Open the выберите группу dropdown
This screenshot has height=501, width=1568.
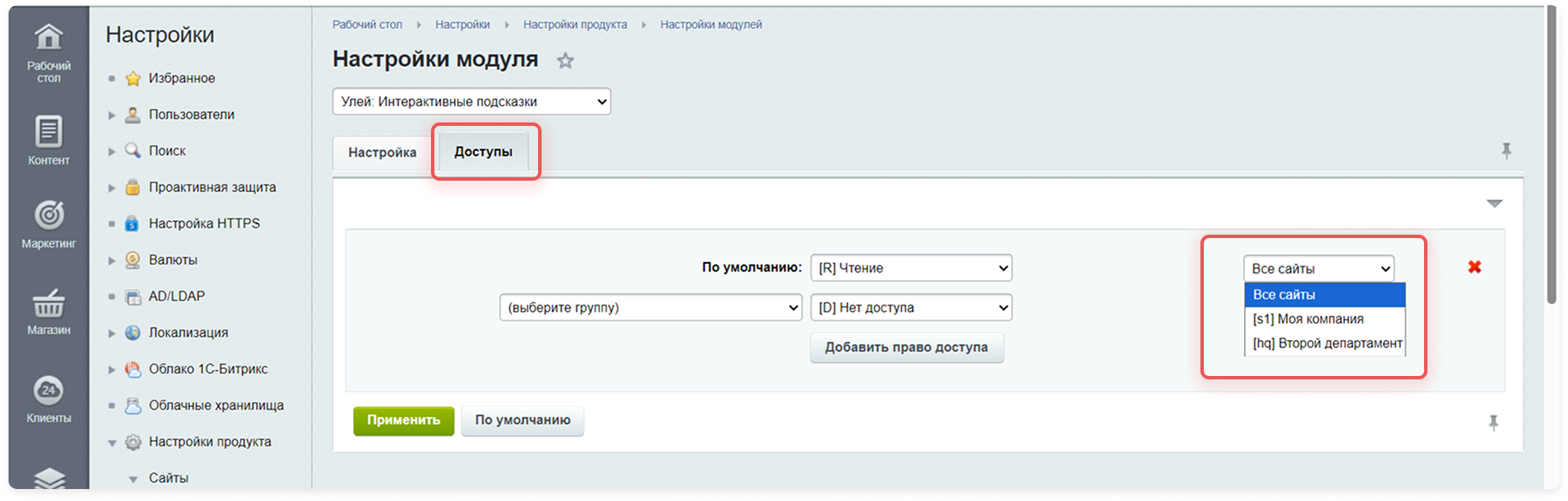point(650,307)
